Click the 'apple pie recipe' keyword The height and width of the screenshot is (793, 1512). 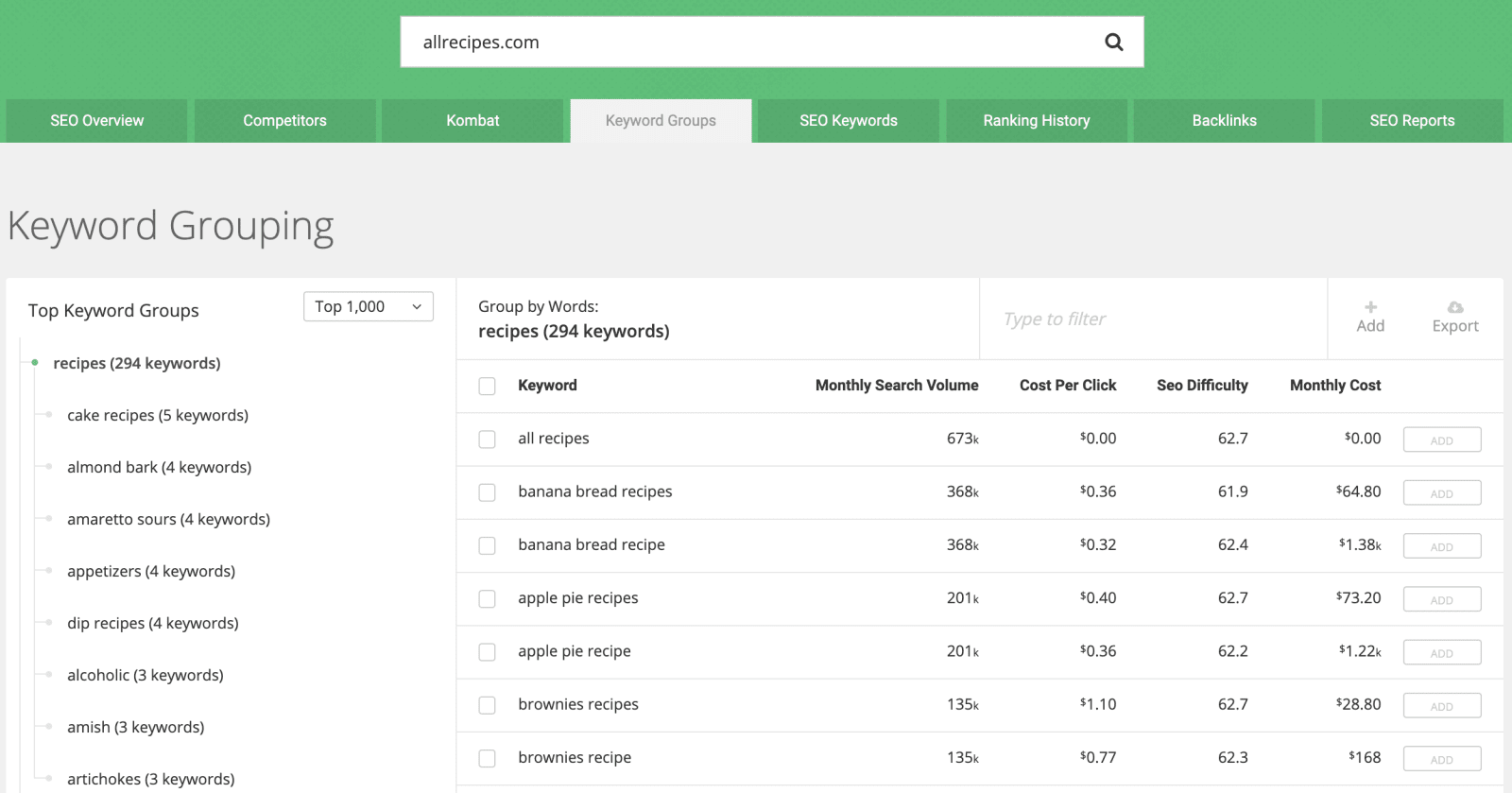tap(575, 651)
